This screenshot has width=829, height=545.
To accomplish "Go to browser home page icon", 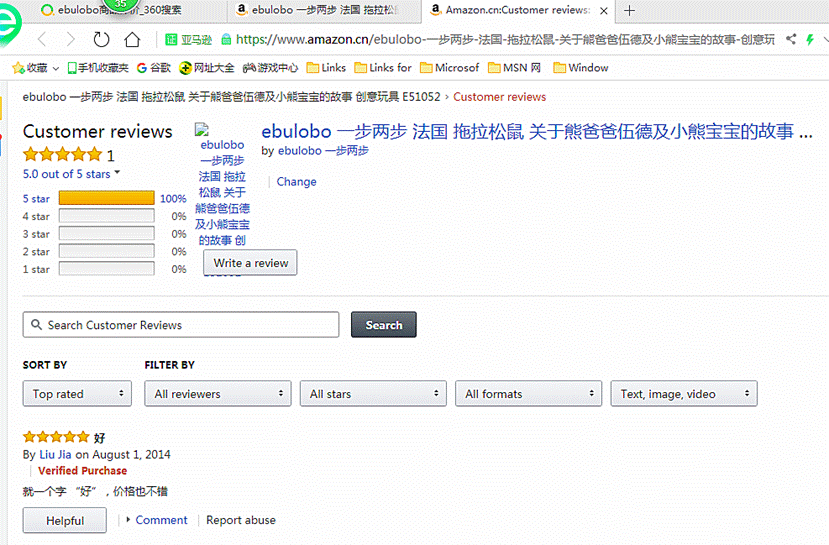I will coord(132,39).
